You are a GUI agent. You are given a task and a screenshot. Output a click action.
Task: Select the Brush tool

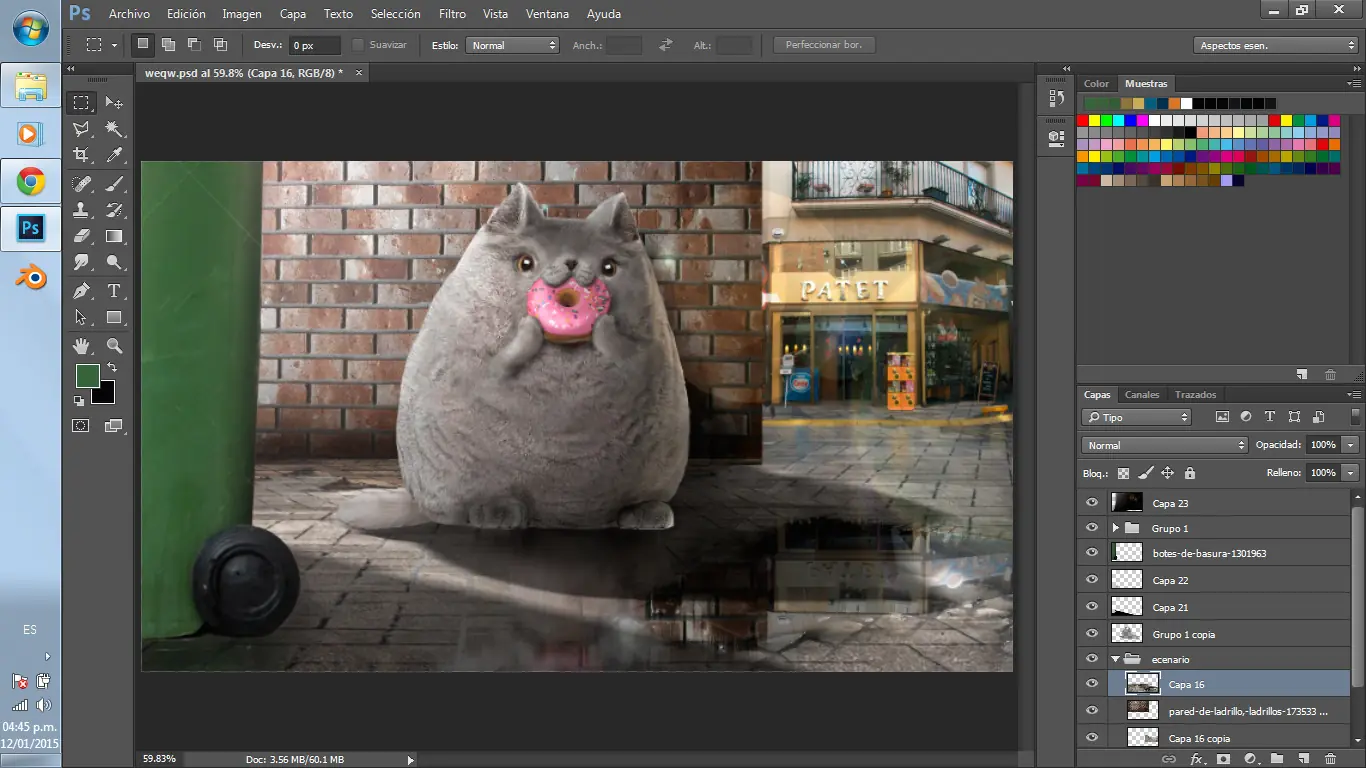[114, 184]
